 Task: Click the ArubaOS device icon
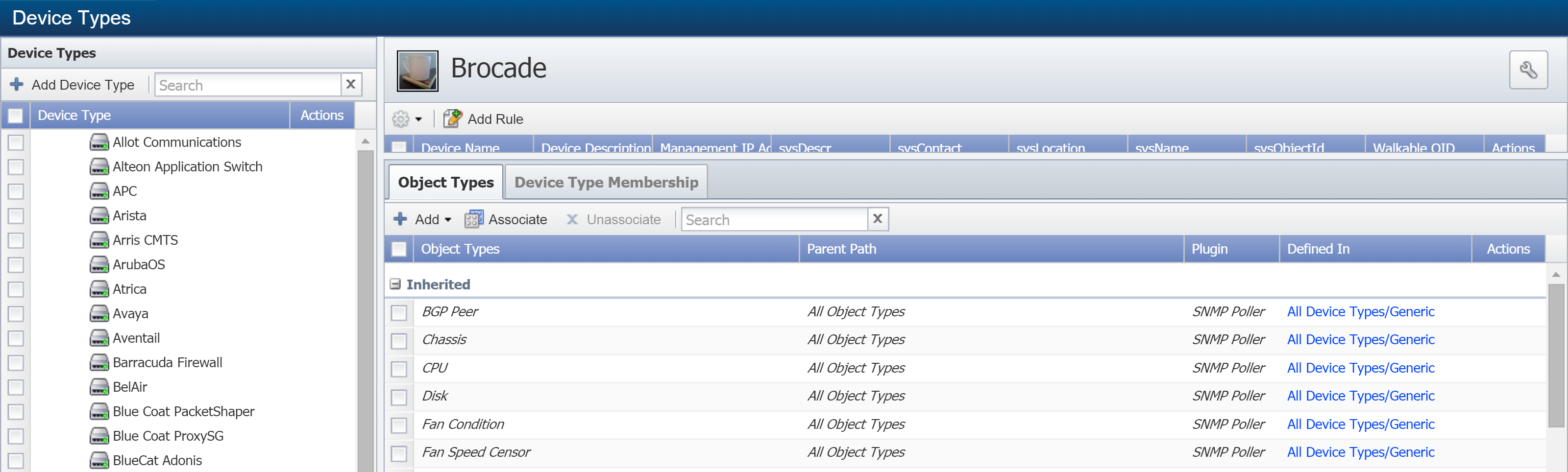point(99,264)
